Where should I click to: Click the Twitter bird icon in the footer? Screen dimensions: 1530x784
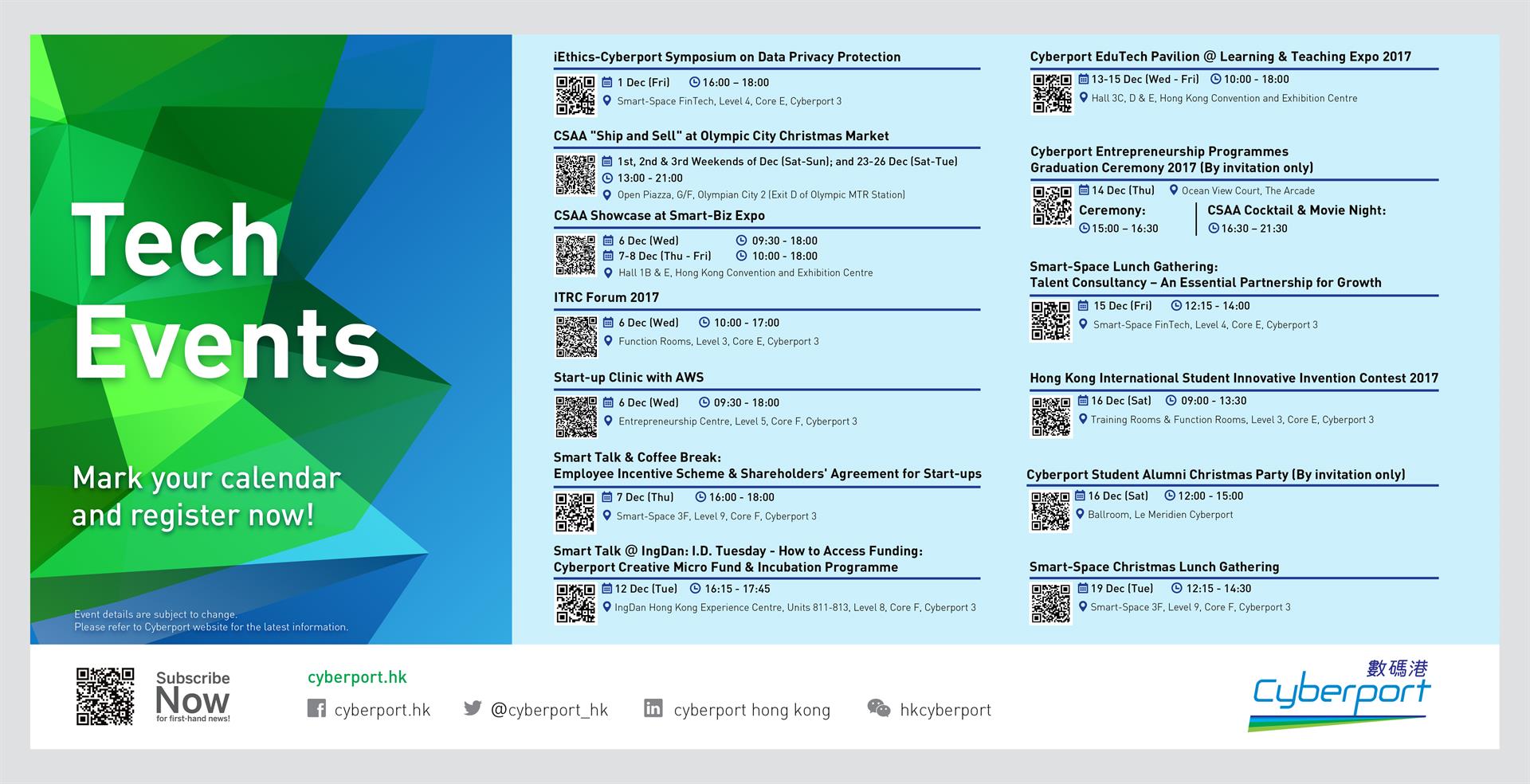tap(473, 708)
